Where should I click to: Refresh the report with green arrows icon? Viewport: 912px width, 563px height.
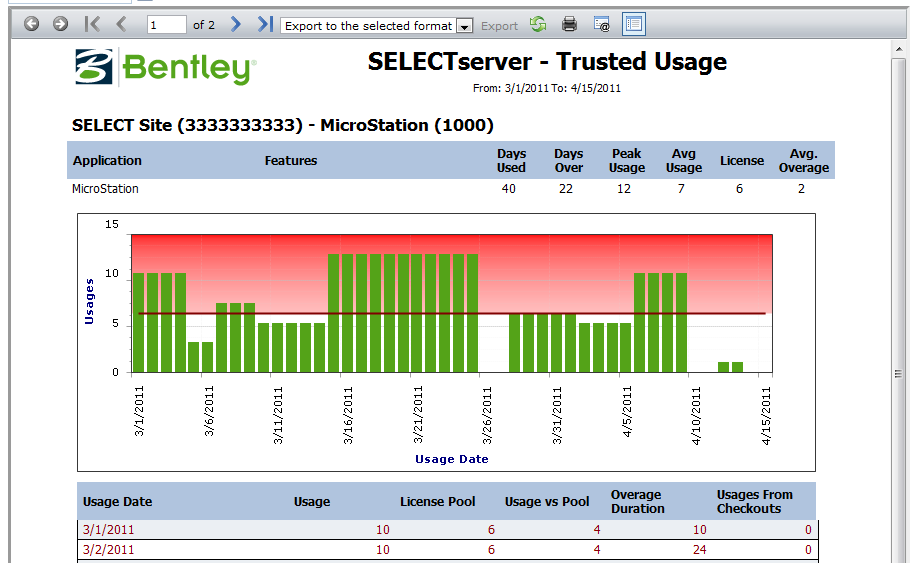(538, 24)
